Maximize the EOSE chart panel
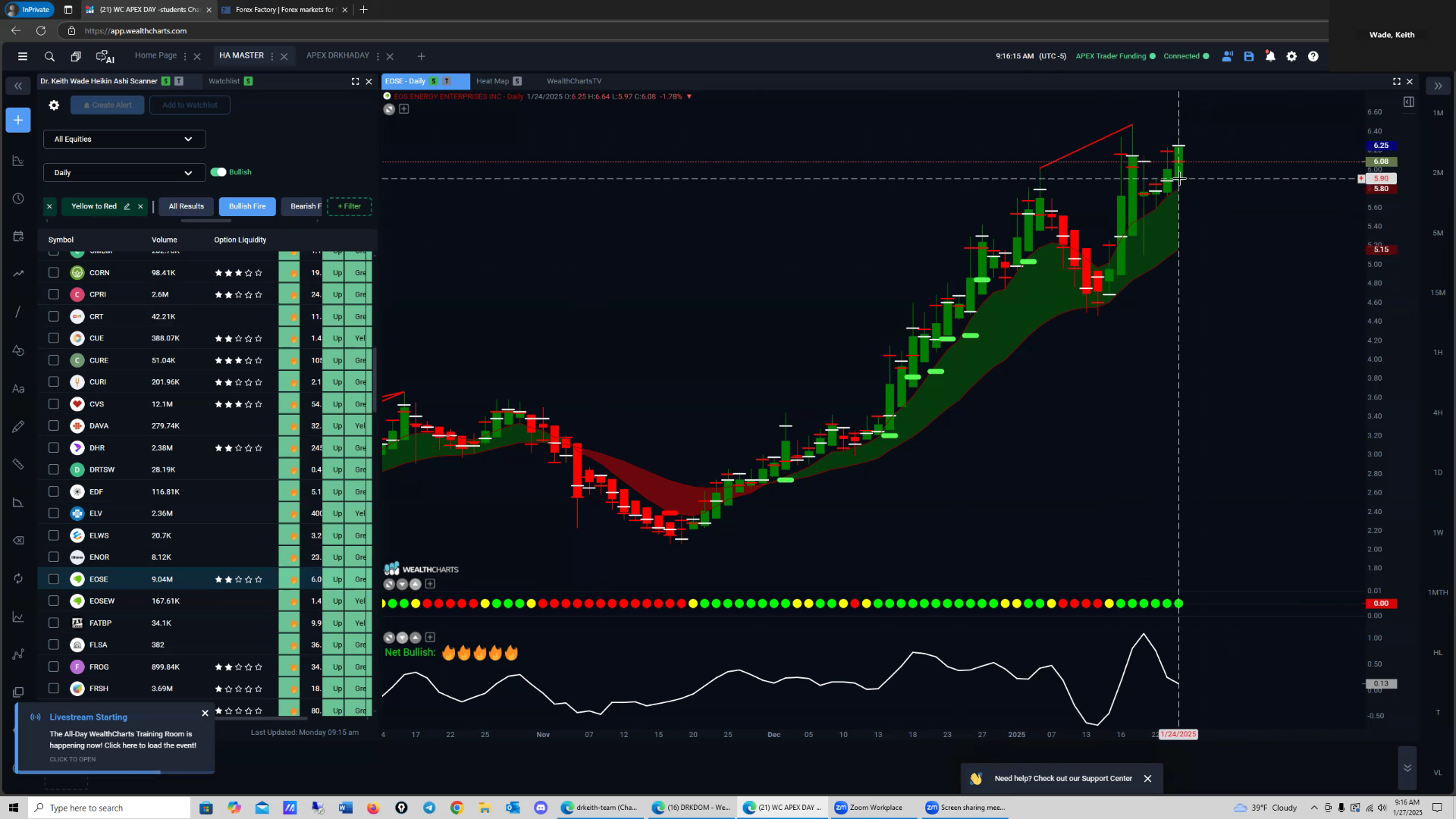 1396,81
